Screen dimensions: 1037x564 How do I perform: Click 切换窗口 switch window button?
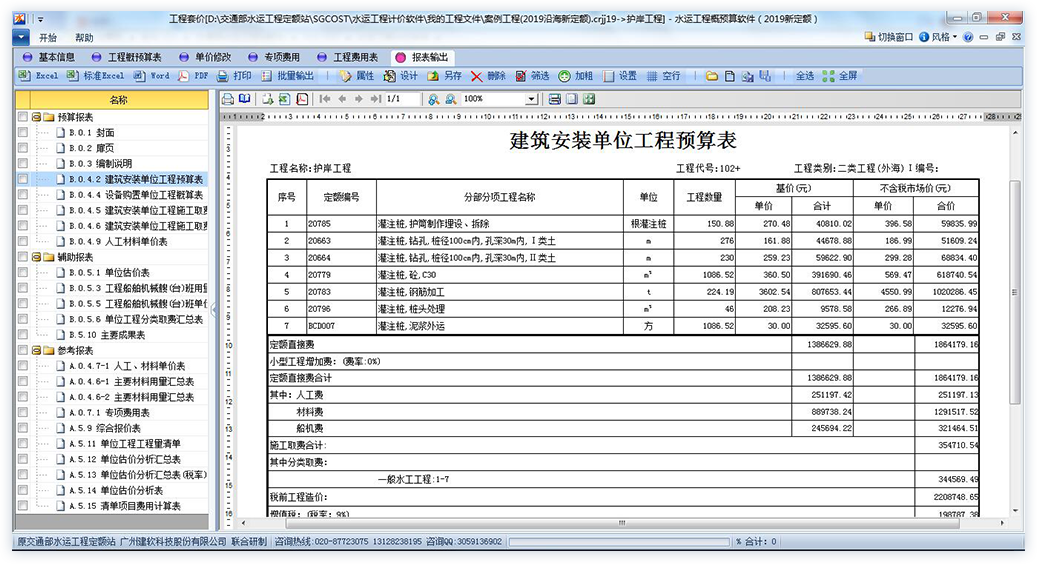coord(889,37)
